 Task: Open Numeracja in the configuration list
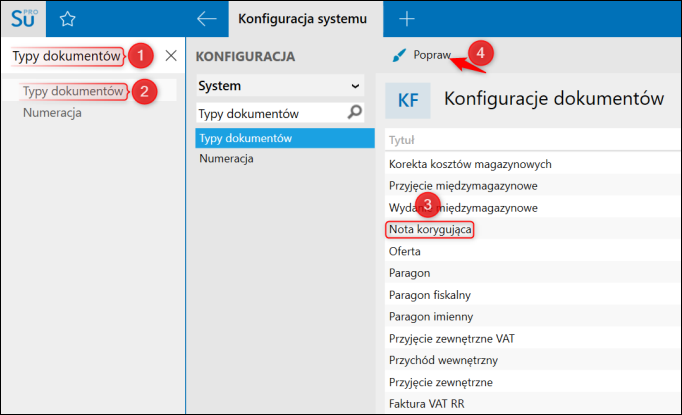coord(226,158)
